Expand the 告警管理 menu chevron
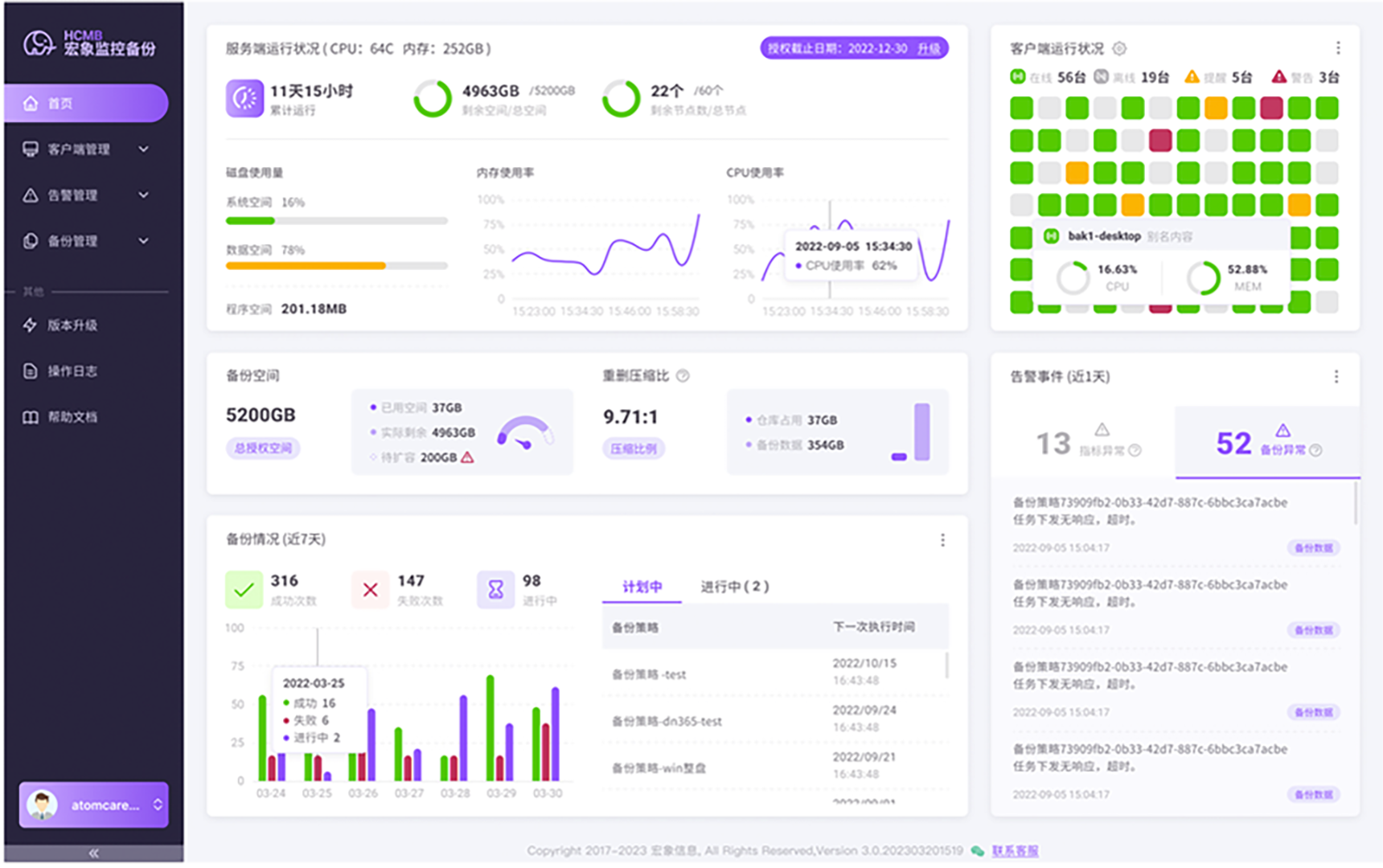 click(144, 195)
